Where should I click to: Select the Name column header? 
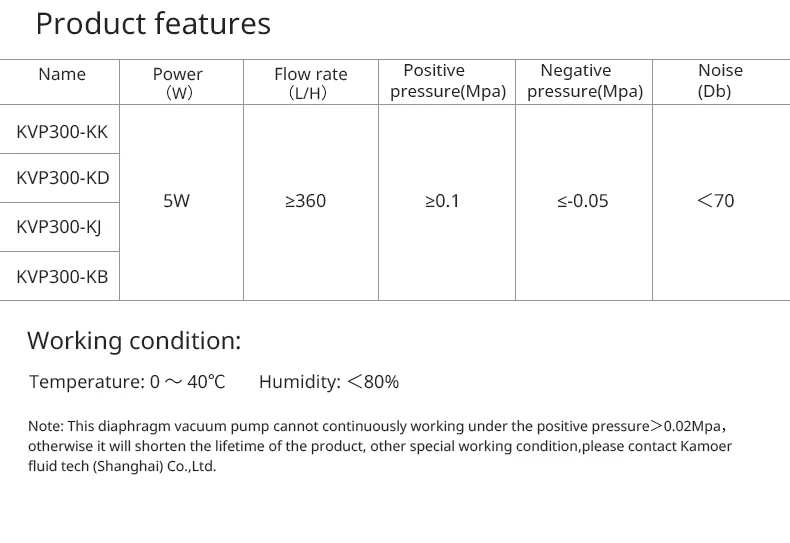pos(62,74)
